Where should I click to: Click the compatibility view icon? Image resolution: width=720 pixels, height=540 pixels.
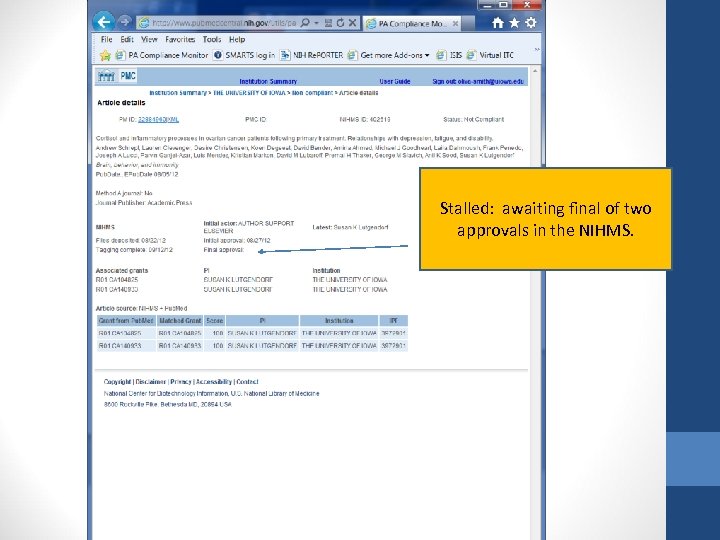[x=328, y=22]
